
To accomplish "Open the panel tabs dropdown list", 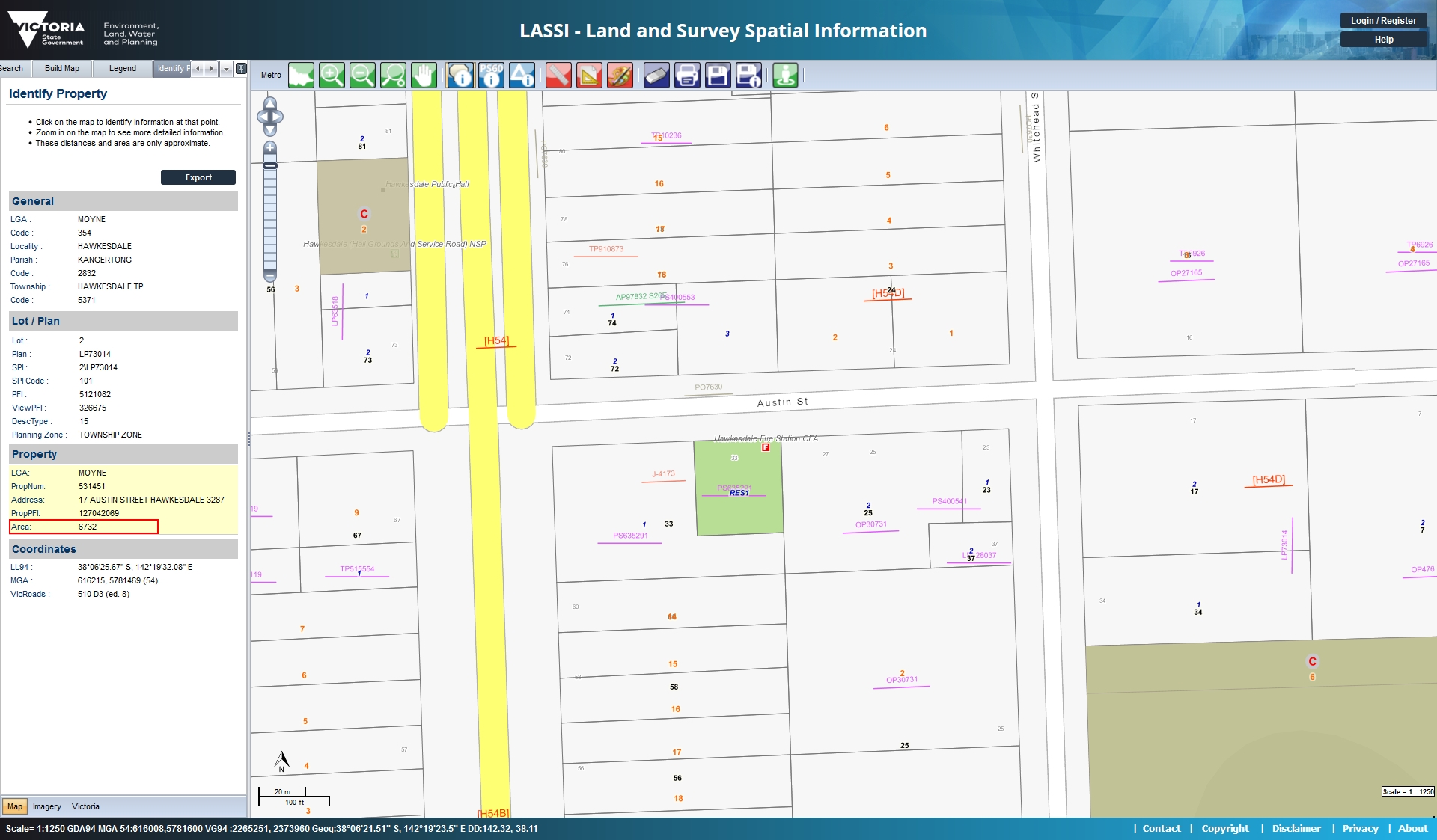I will coord(226,68).
